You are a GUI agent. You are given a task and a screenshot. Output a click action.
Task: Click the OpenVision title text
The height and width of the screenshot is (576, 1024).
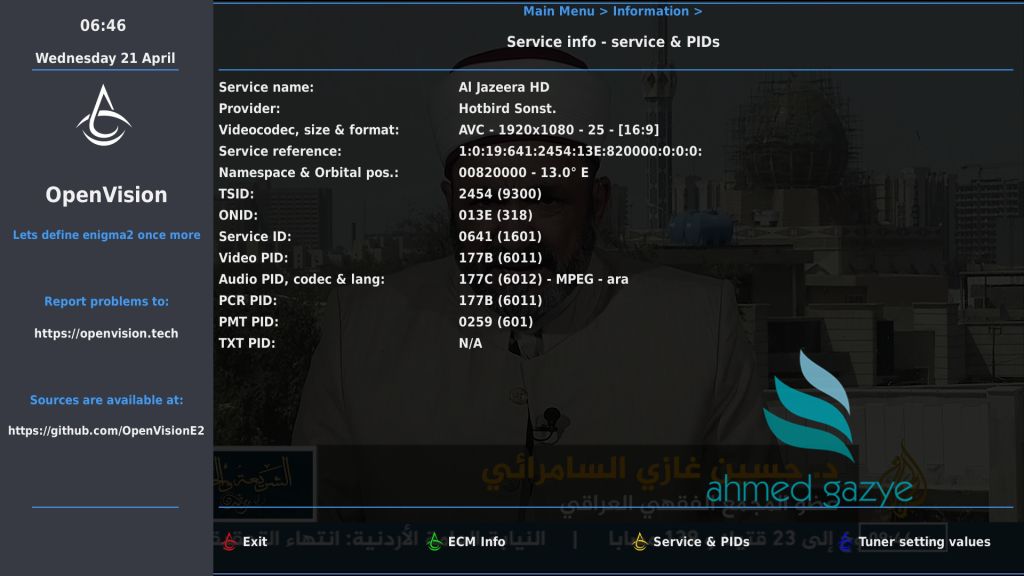pyautogui.click(x=106, y=195)
